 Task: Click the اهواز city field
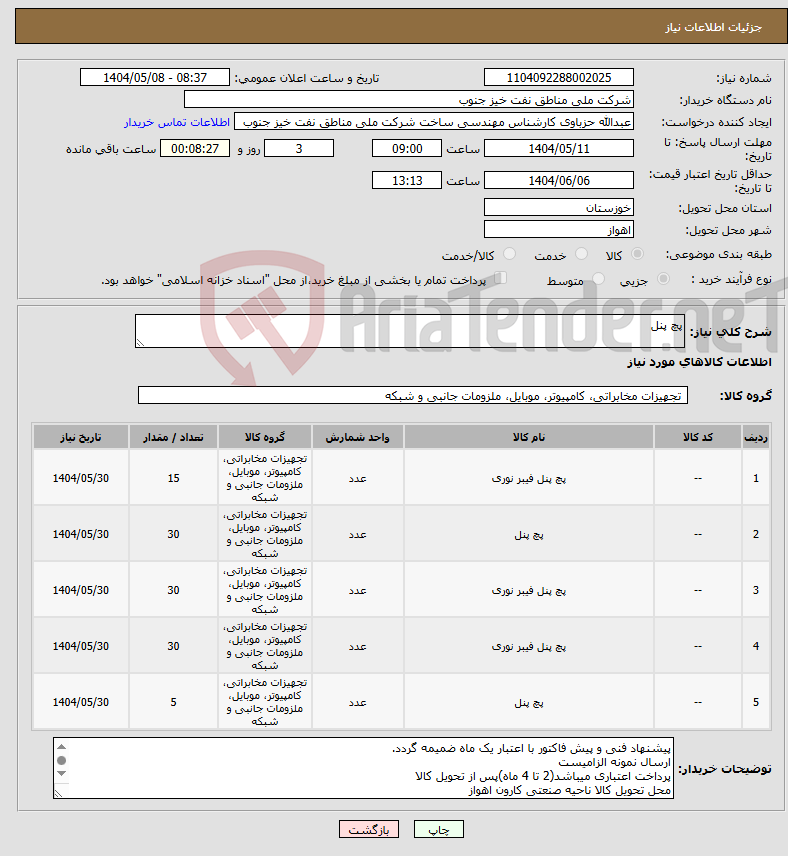click(x=559, y=230)
